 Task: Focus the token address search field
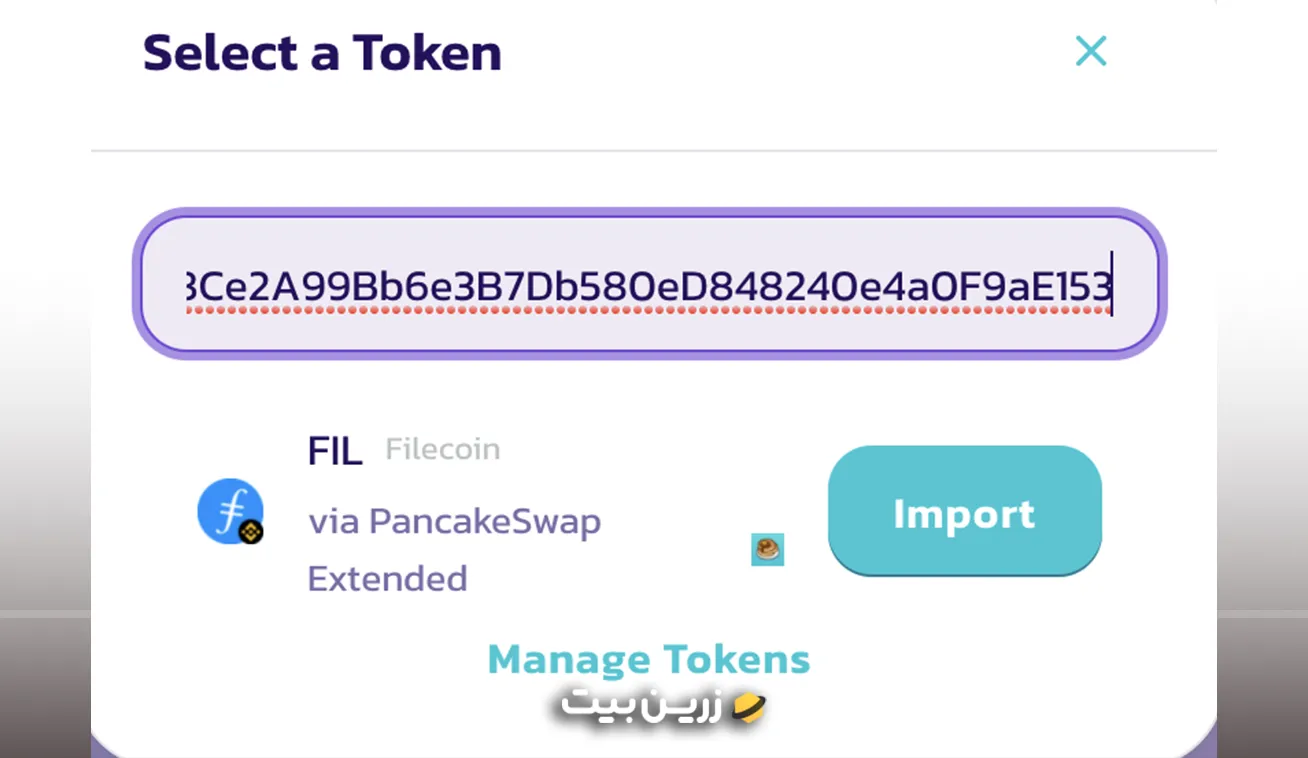(650, 284)
